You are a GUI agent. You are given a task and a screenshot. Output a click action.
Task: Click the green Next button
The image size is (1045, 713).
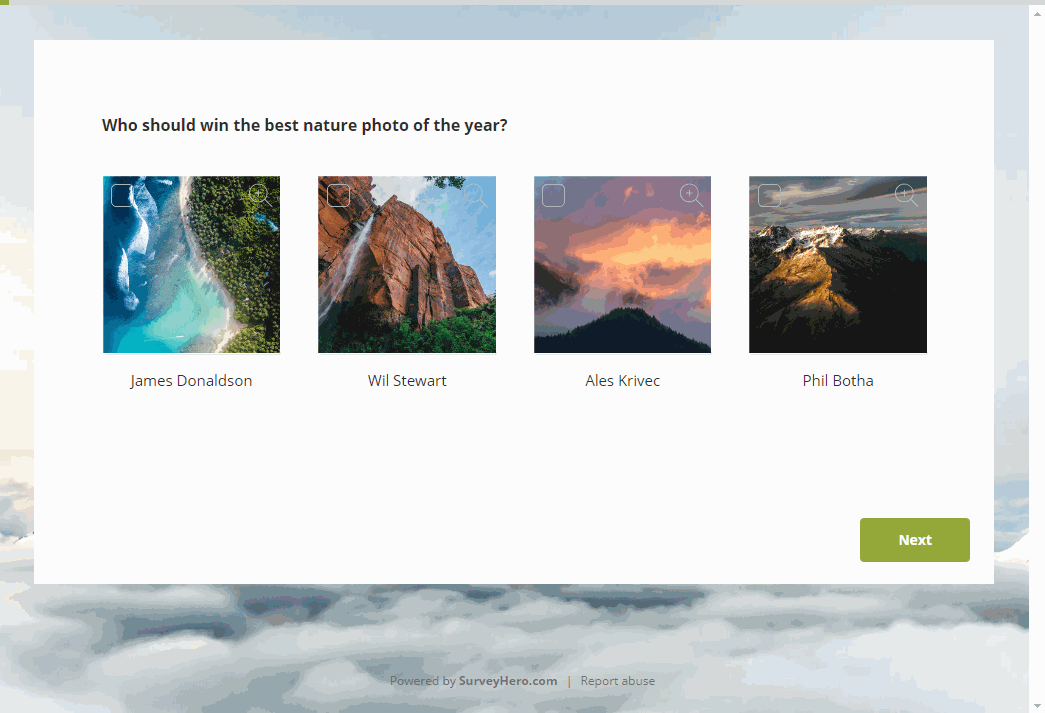pos(914,540)
